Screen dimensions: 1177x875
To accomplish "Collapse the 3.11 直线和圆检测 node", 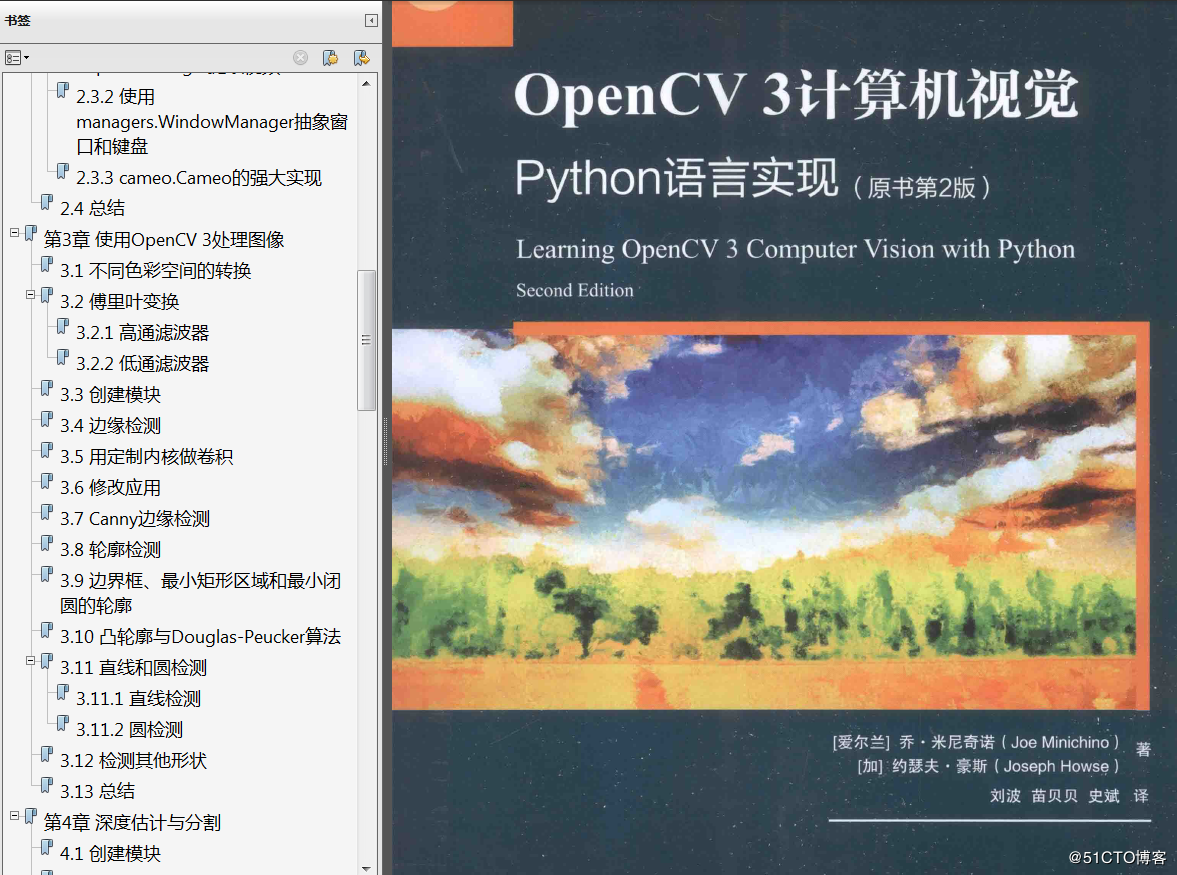I will (x=31, y=661).
